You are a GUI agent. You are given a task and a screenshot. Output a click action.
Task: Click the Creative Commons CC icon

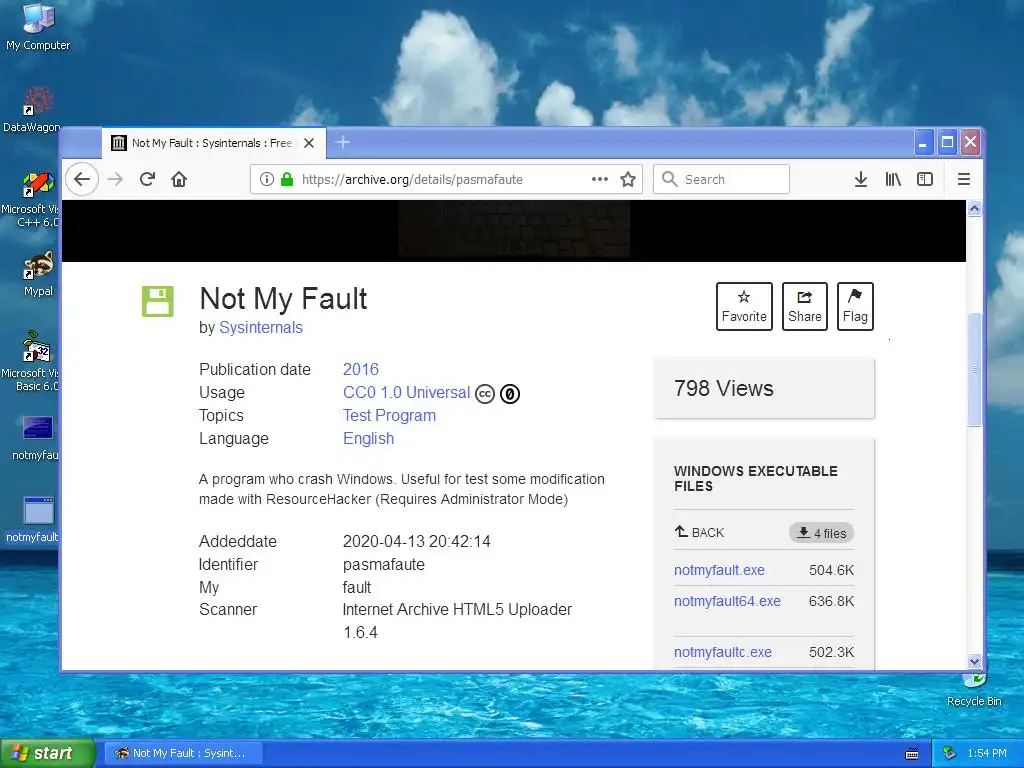coord(485,394)
